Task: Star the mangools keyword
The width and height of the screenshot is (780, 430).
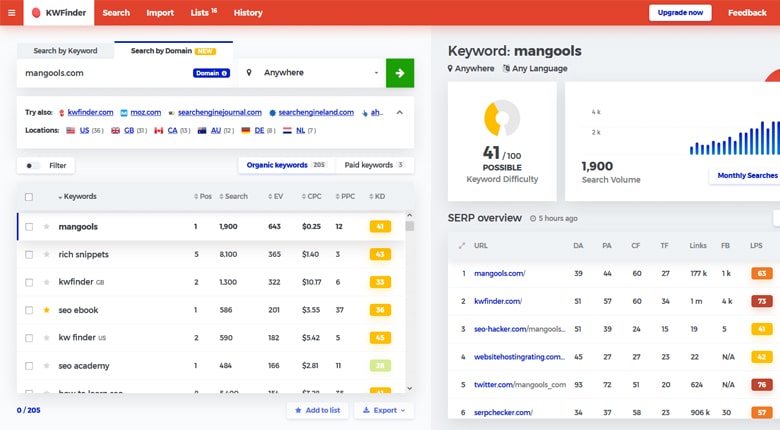Action: click(x=47, y=226)
